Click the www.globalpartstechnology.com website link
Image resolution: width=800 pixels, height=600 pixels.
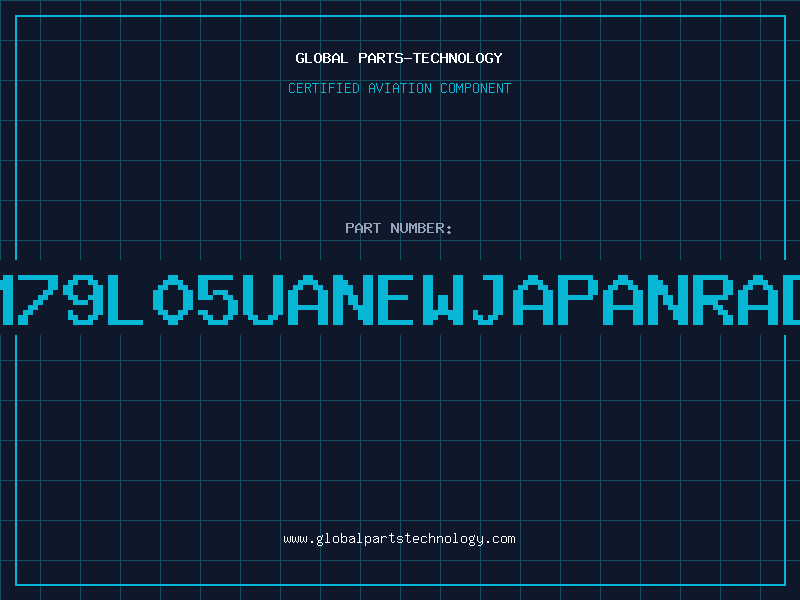[399, 539]
